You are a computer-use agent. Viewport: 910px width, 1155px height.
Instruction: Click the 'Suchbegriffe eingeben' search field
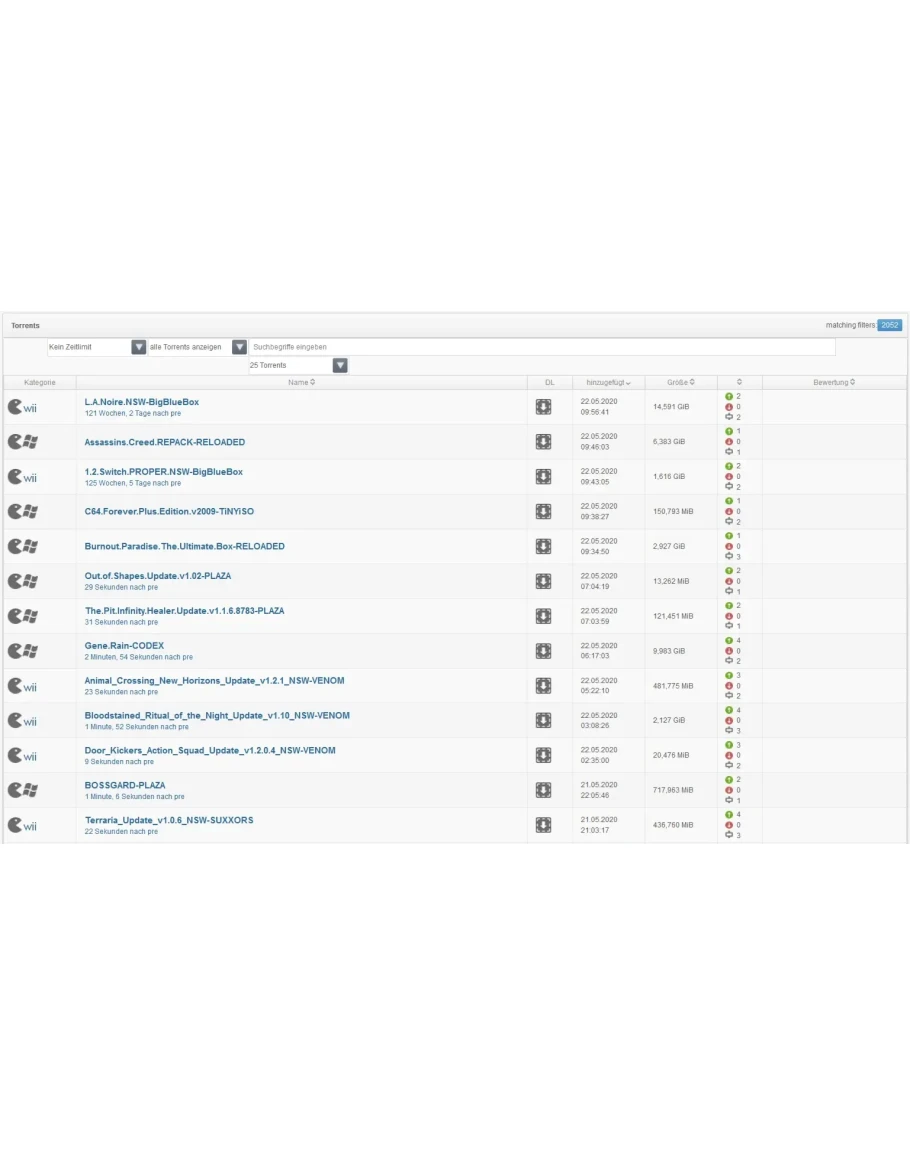pos(542,347)
